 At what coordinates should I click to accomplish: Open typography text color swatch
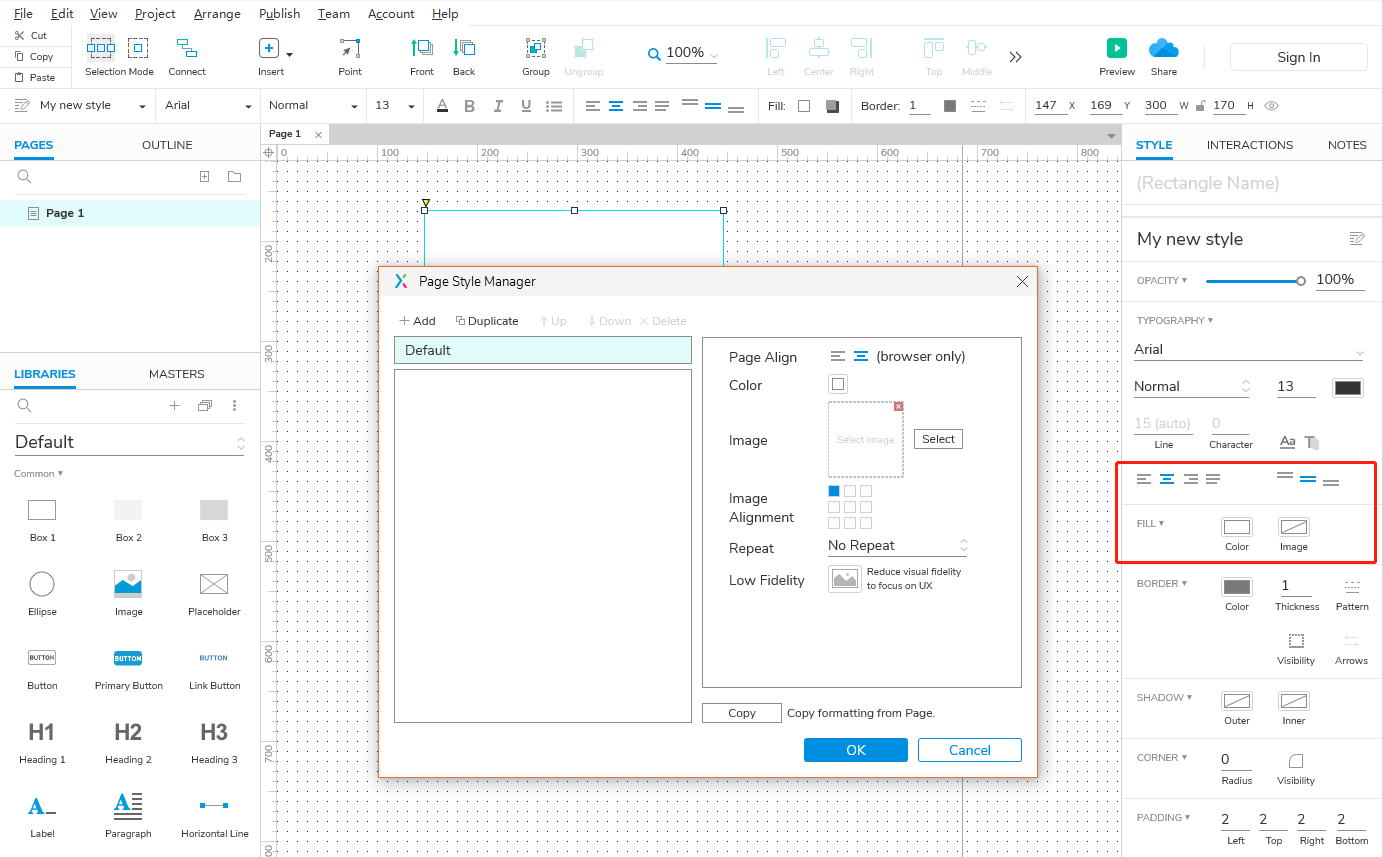(1348, 387)
